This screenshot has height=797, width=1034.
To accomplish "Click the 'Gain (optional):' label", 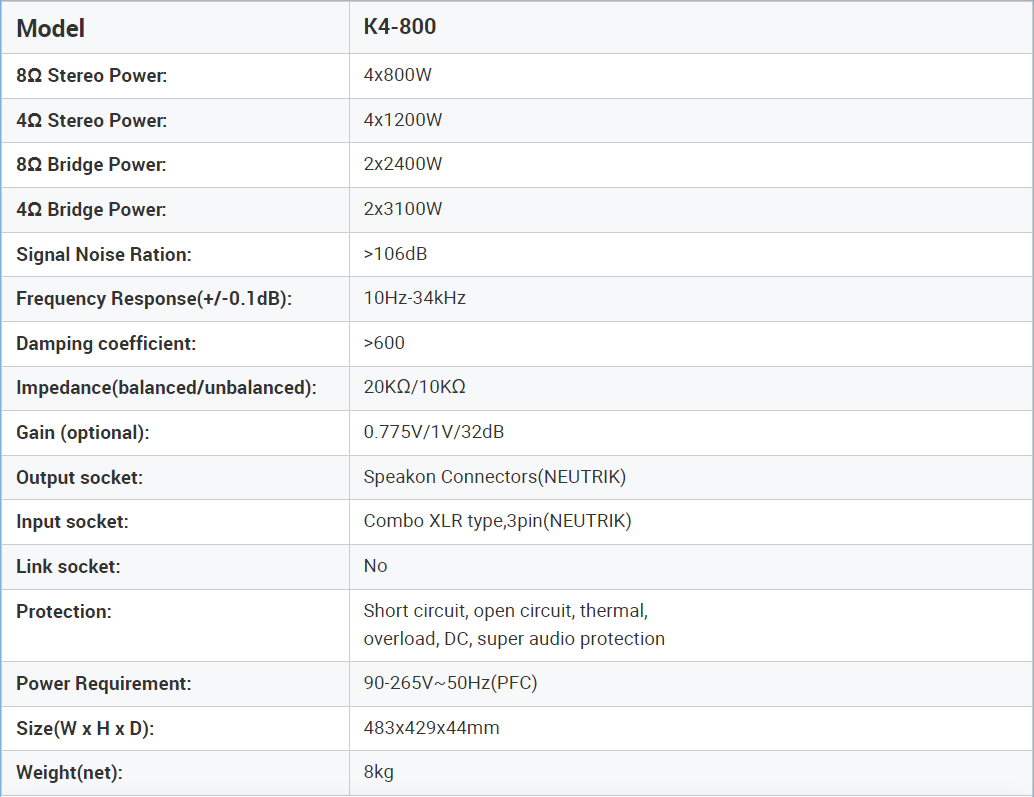I will pyautogui.click(x=82, y=432).
